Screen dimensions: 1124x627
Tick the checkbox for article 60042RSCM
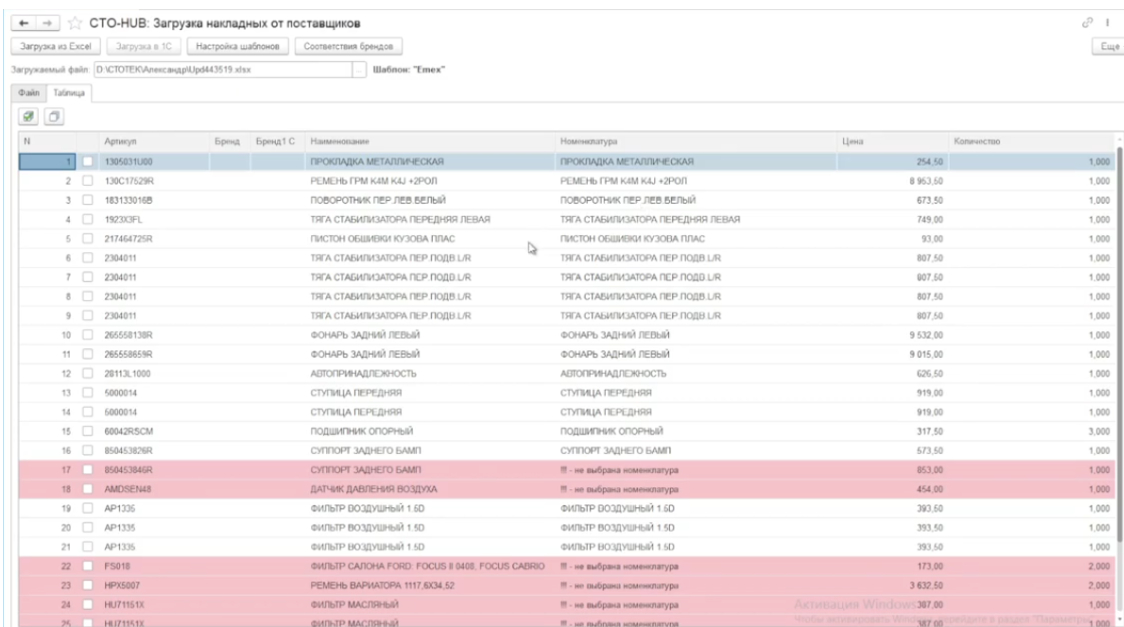coord(87,431)
